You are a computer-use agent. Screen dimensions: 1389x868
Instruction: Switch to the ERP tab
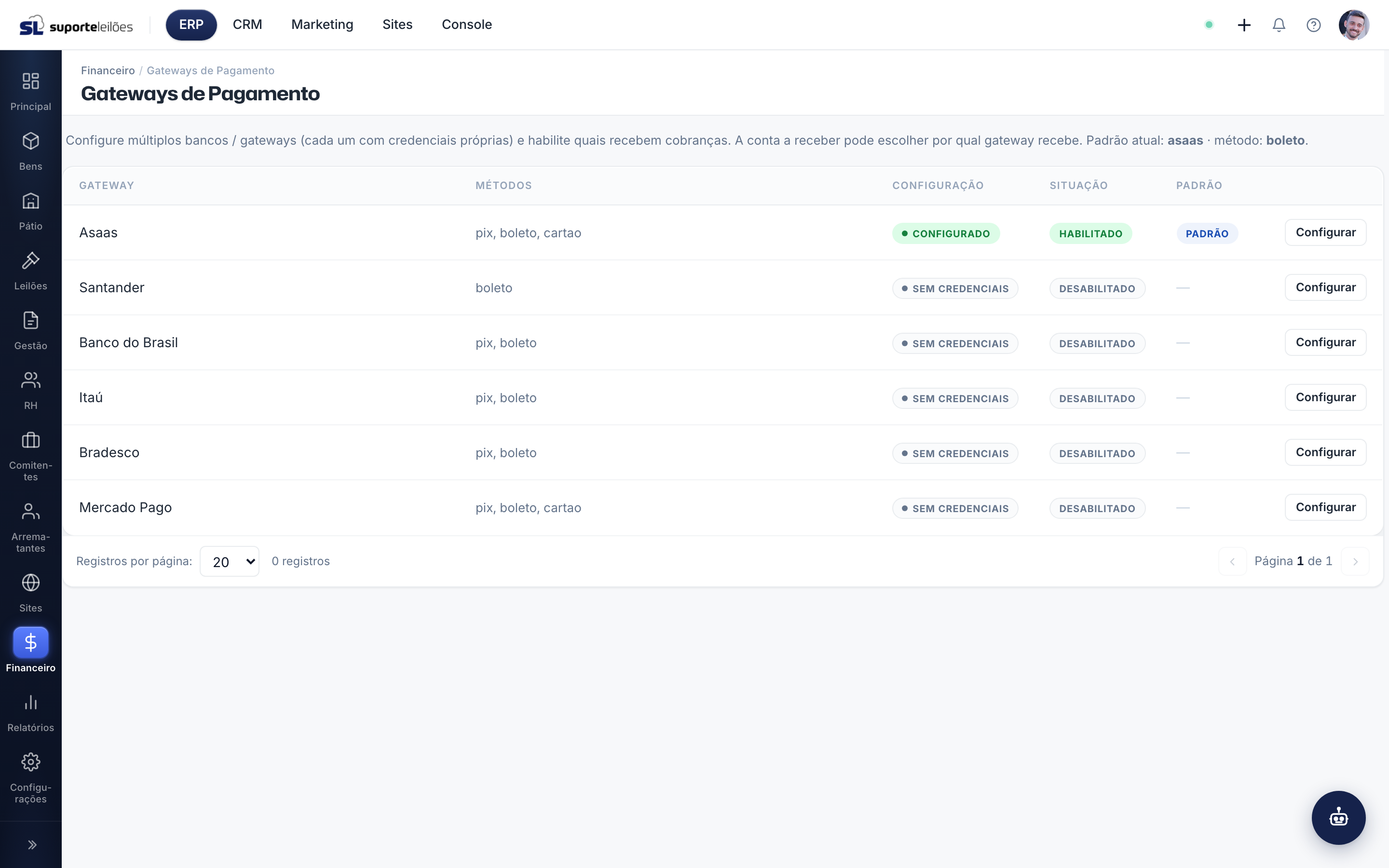pyautogui.click(x=191, y=25)
